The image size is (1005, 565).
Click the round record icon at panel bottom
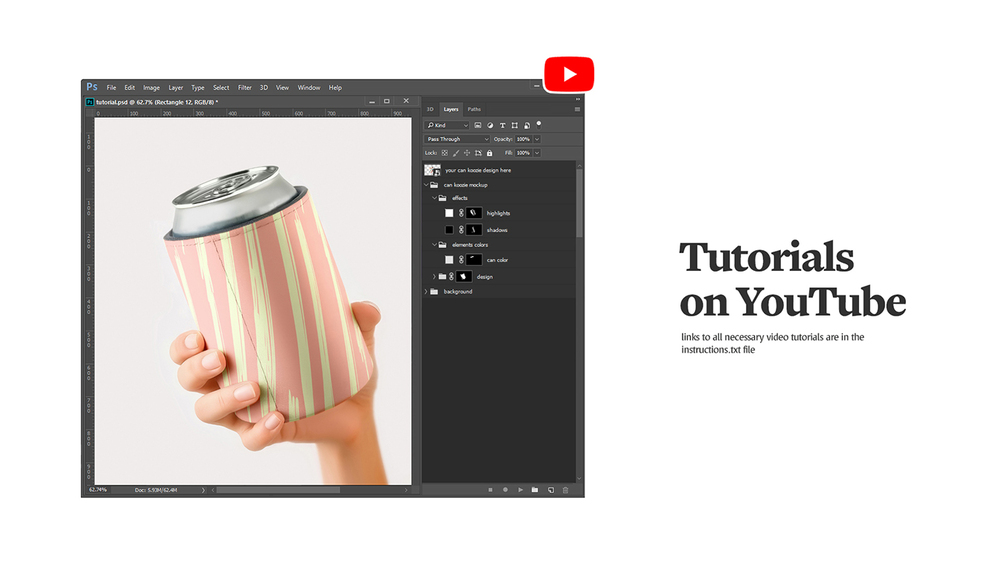coord(505,490)
